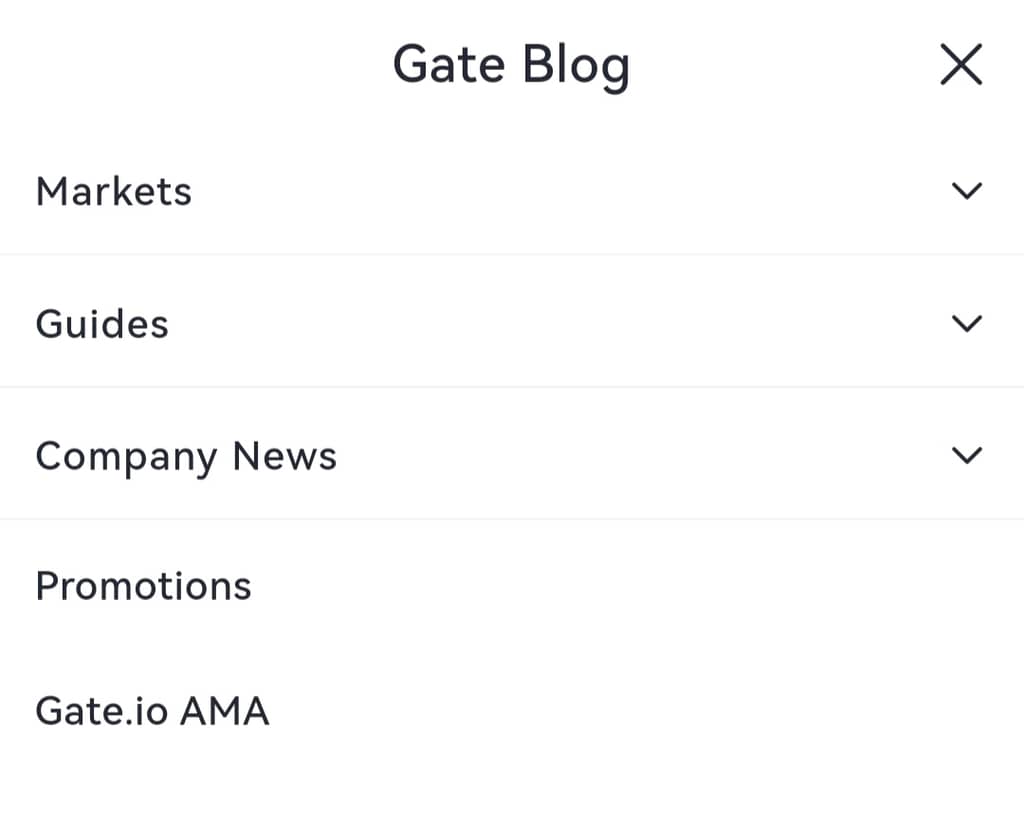Go to the Promotions page
This screenshot has height=815, width=1024.
[x=143, y=586]
